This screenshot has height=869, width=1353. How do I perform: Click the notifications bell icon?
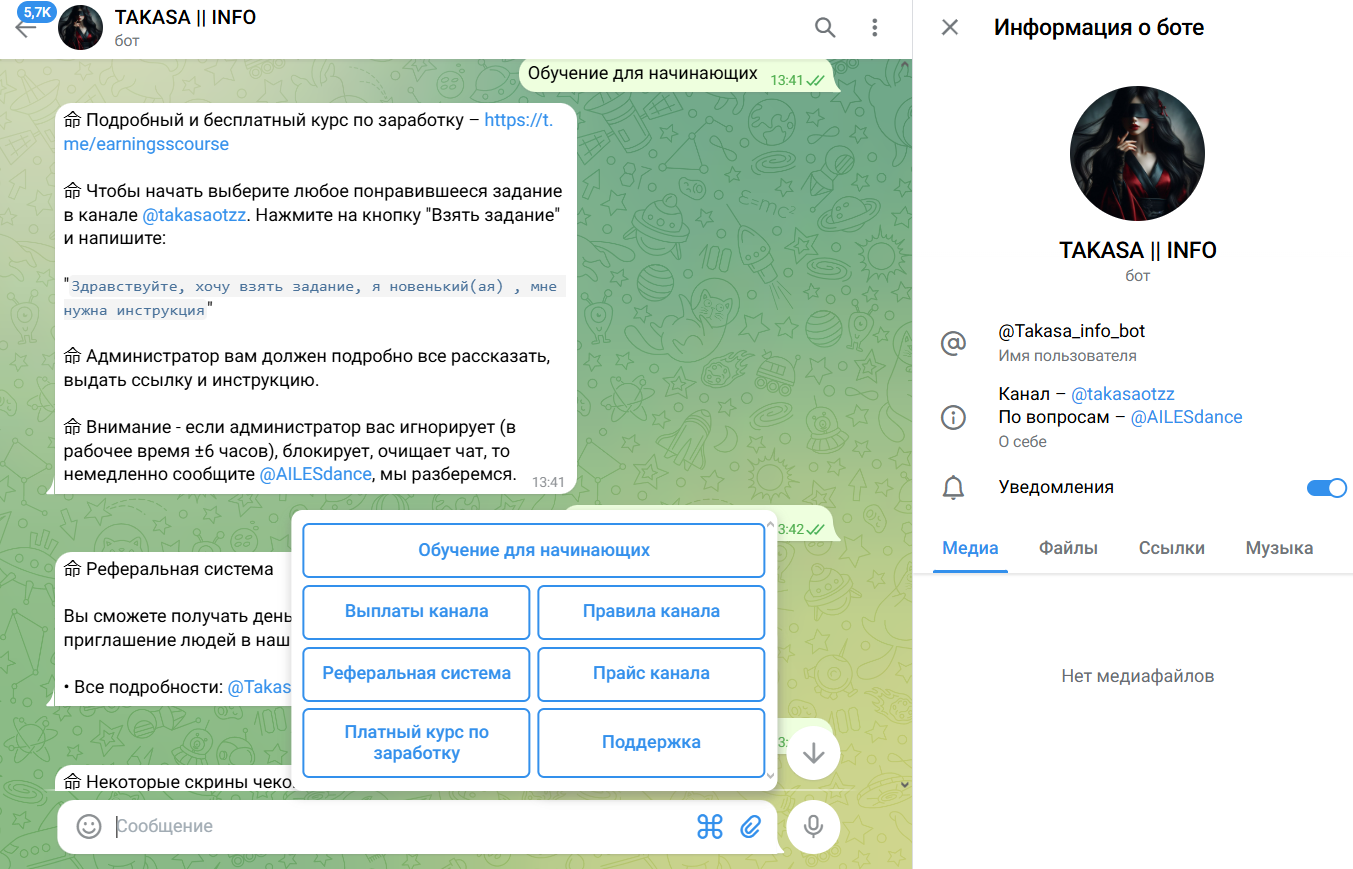(953, 487)
